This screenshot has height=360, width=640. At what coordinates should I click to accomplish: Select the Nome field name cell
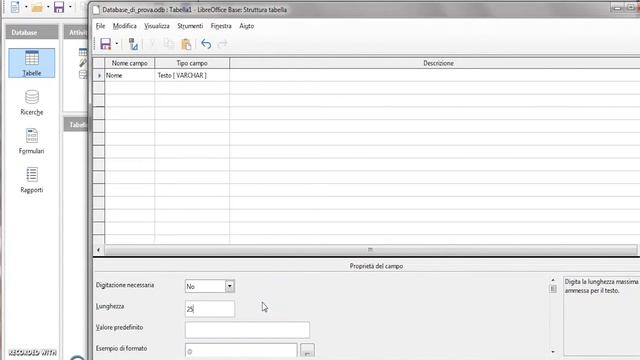pos(129,76)
